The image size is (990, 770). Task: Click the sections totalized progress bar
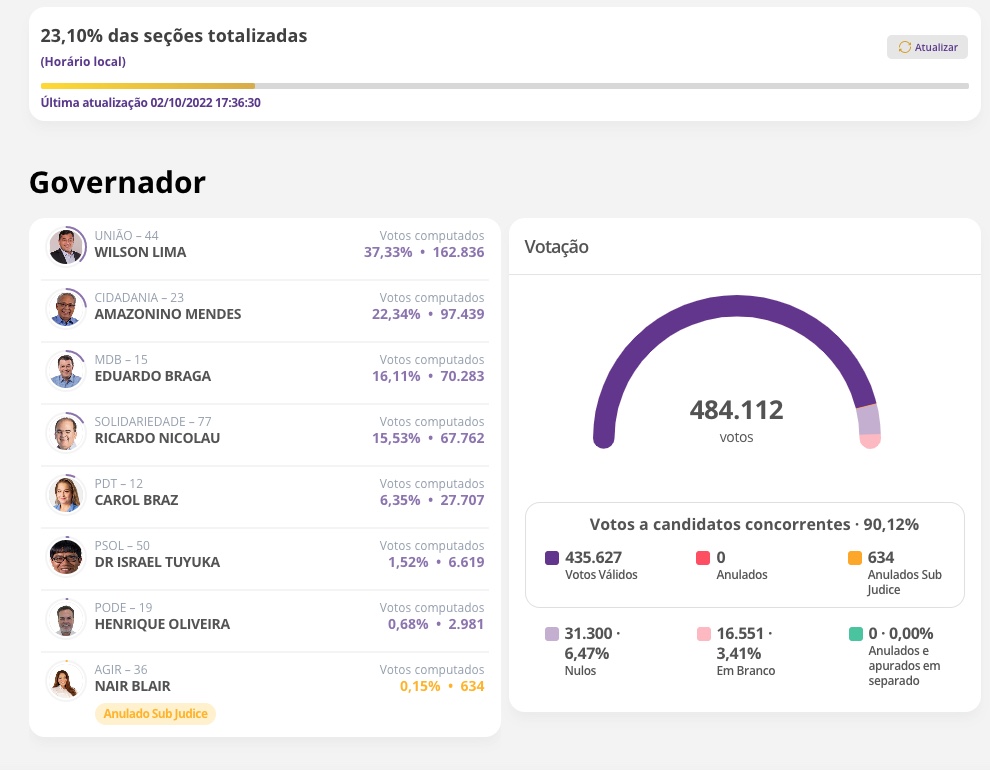point(500,85)
